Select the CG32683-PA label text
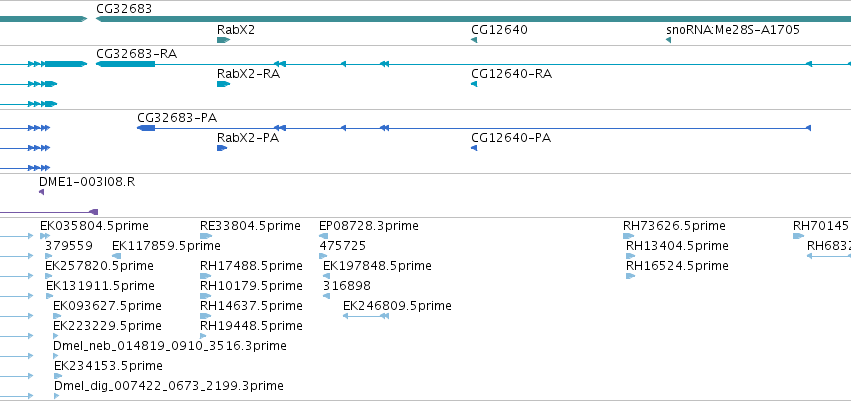This screenshot has width=851, height=401. pos(177,118)
